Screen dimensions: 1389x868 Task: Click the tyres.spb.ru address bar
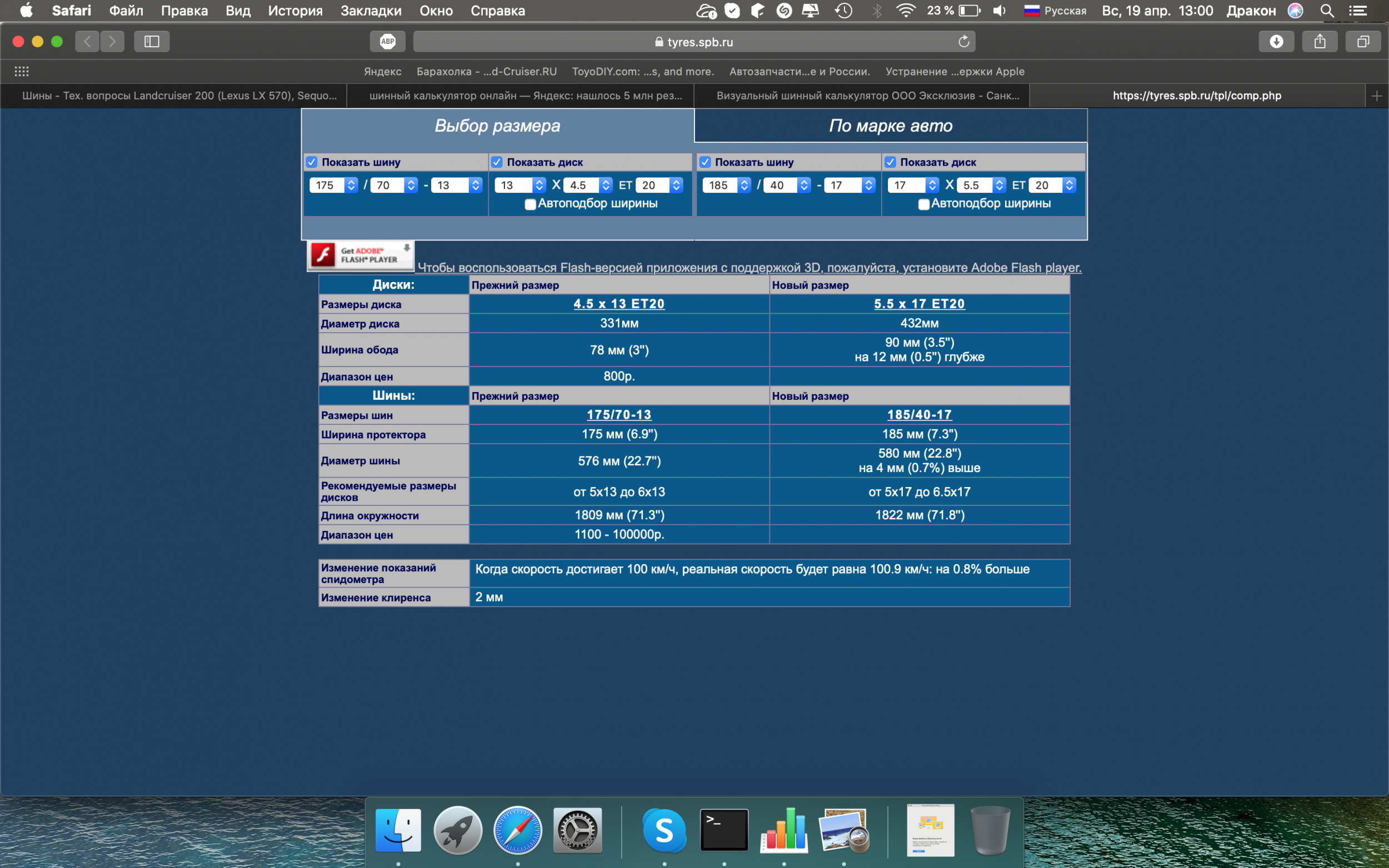[x=694, y=41]
